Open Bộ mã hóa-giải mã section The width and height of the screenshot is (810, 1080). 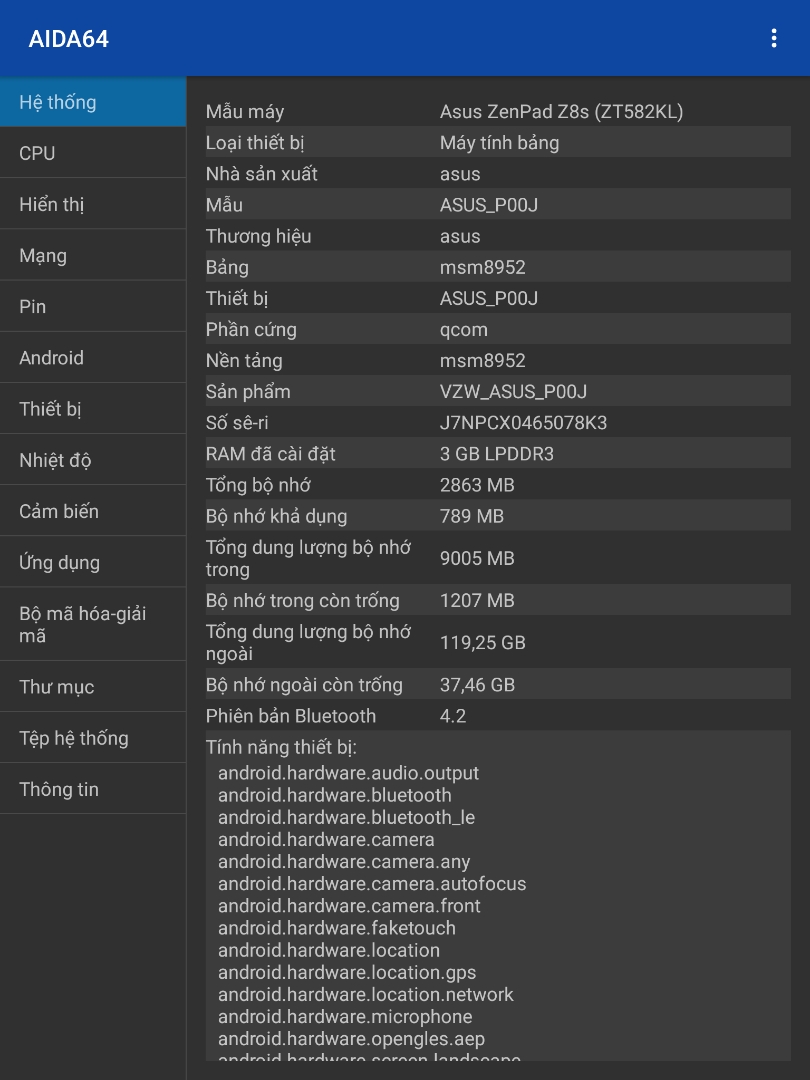click(x=93, y=624)
